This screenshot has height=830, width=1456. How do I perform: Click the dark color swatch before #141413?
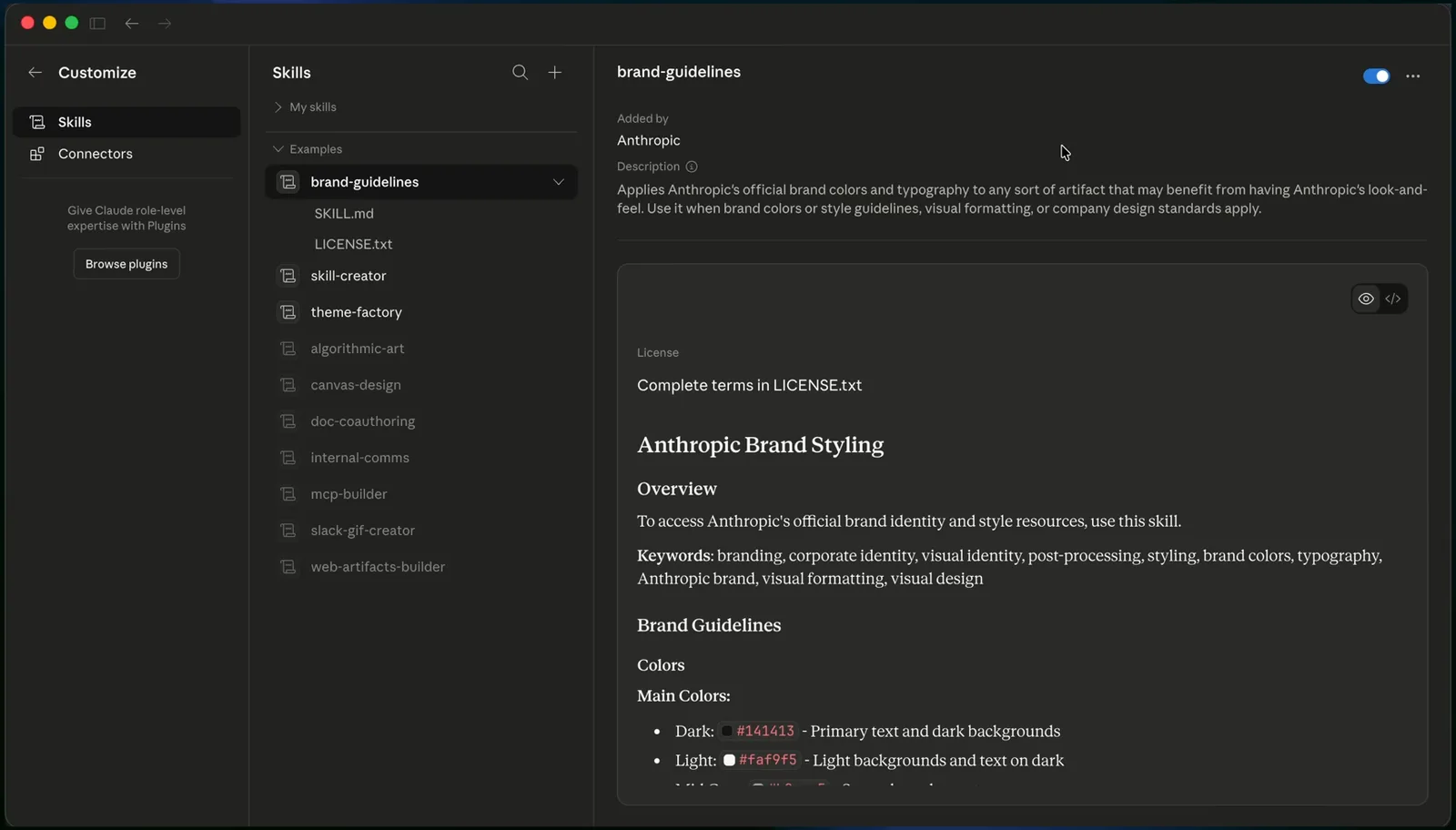point(726,731)
